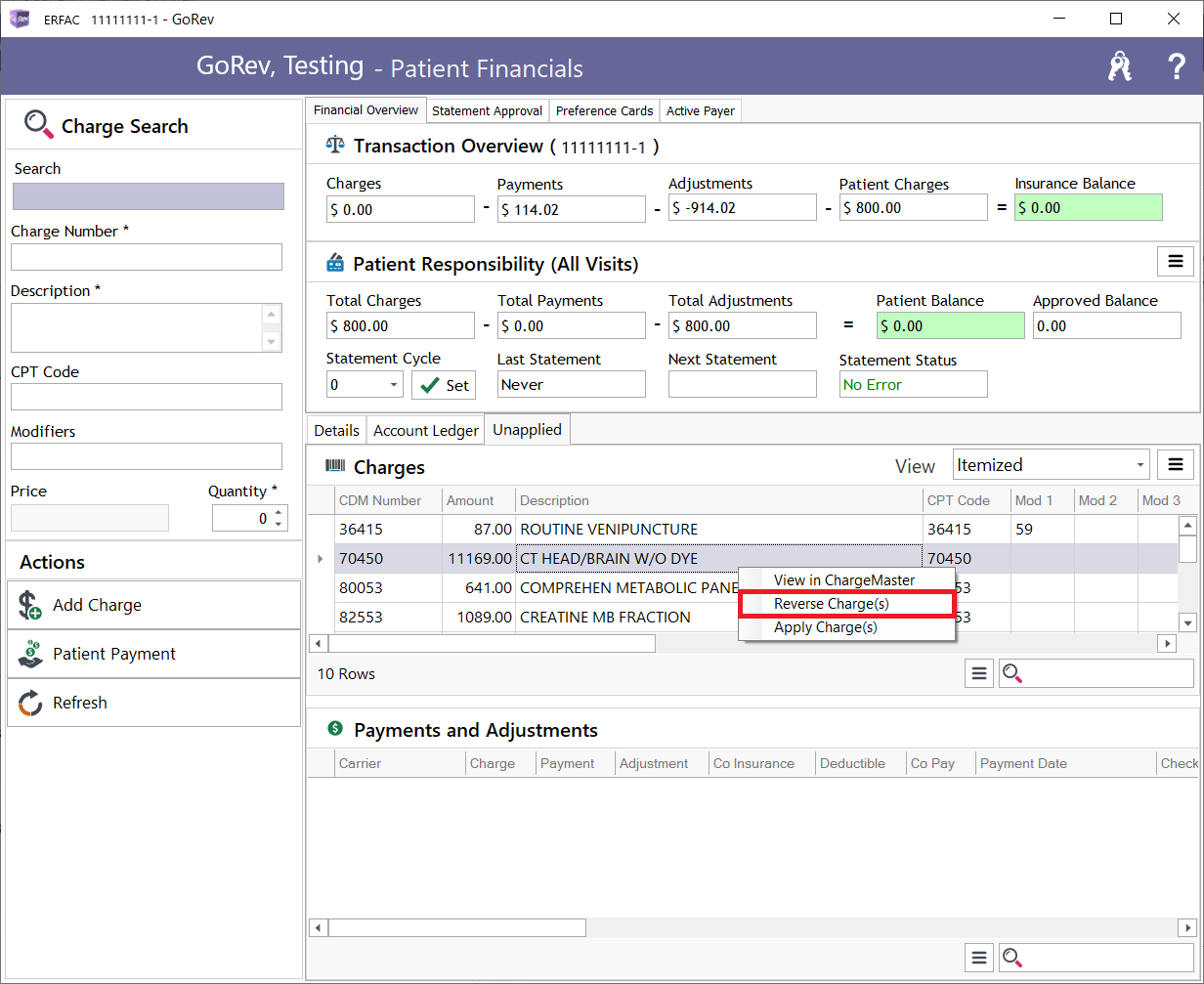1204x984 pixels.
Task: Select the Unapplied tab
Action: pos(528,430)
